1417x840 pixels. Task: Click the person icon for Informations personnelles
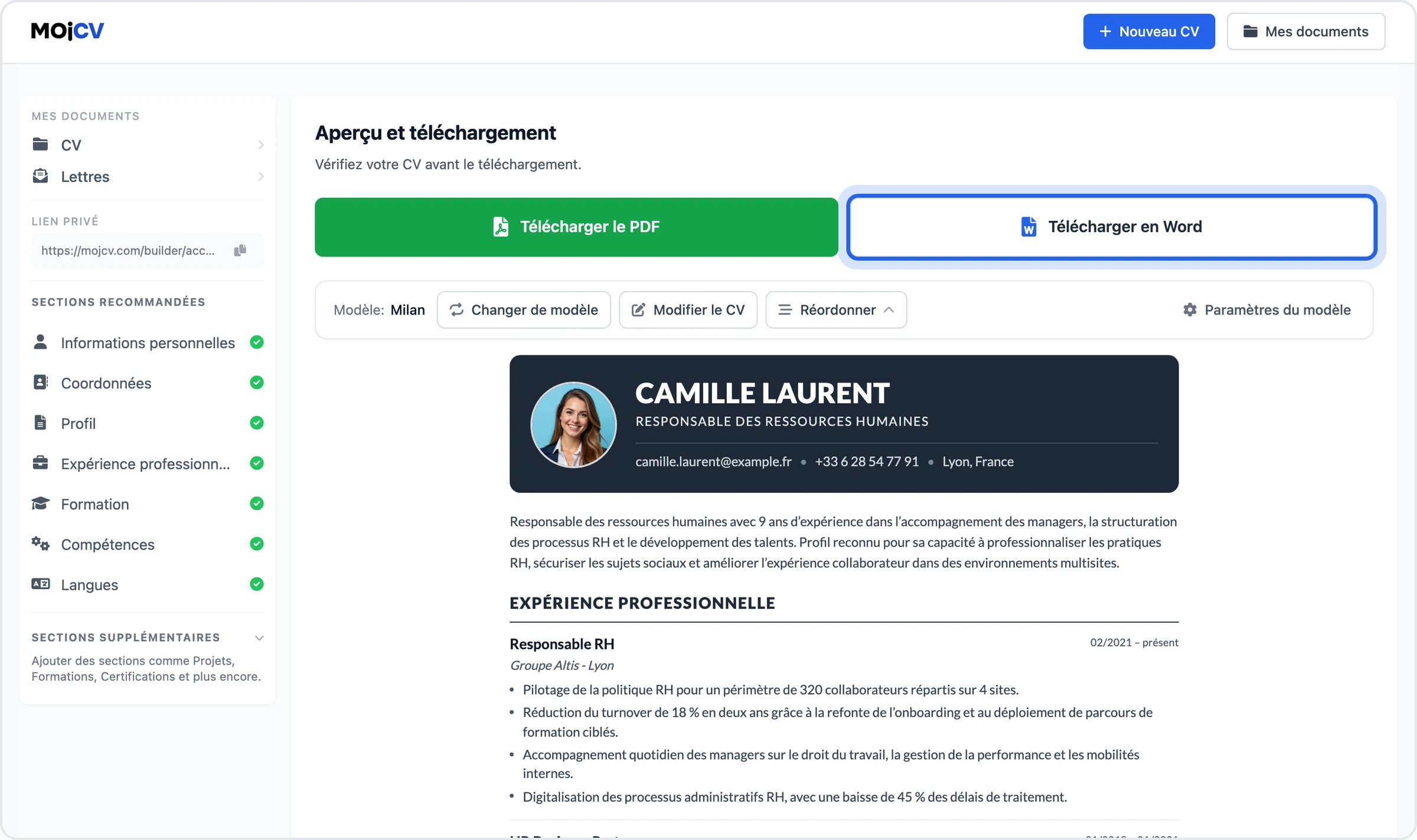click(40, 342)
